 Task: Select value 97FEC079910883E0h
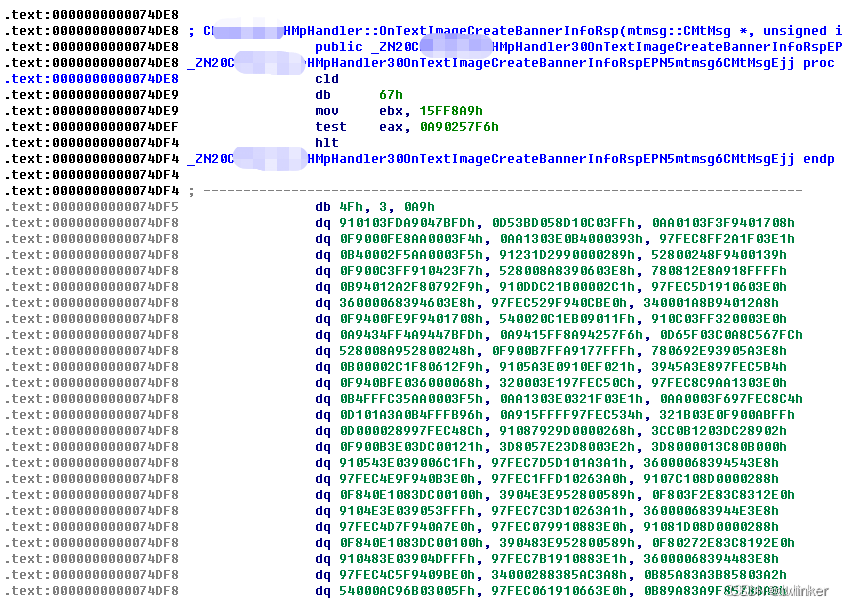click(x=559, y=527)
